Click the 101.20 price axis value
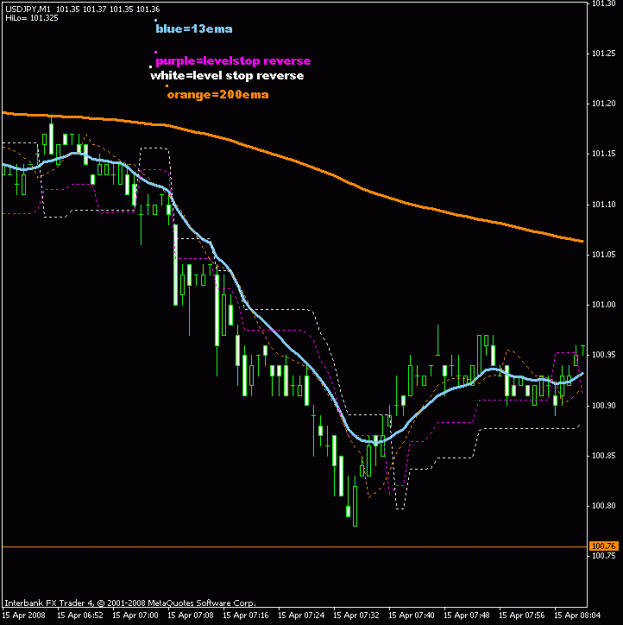 point(604,104)
